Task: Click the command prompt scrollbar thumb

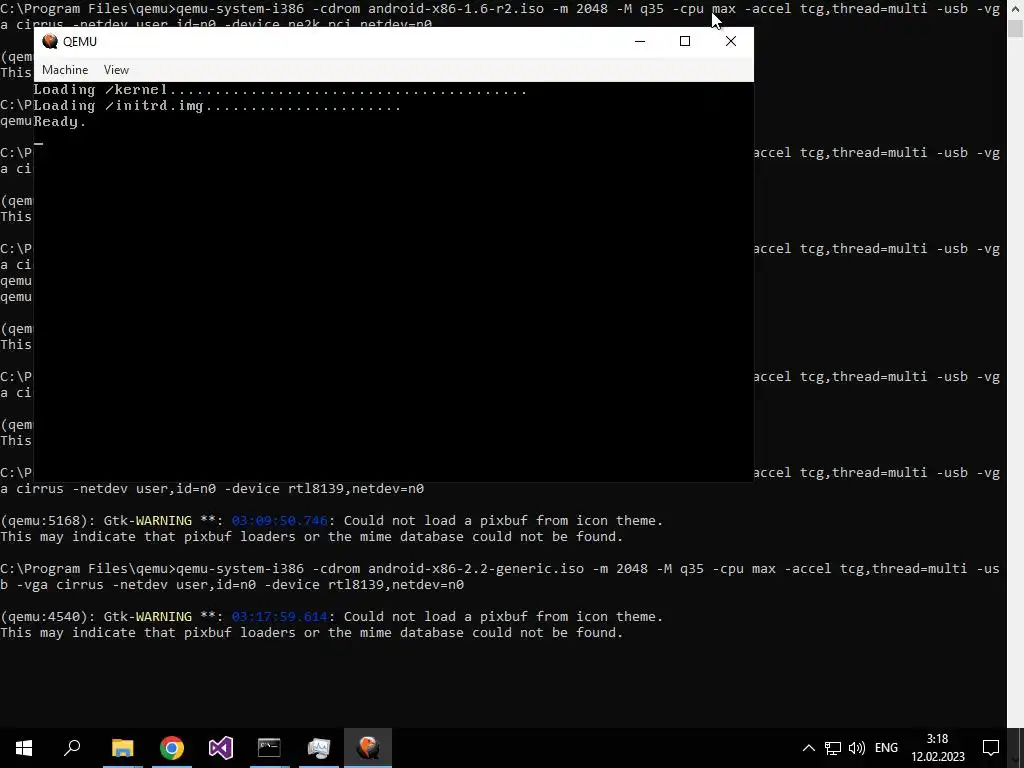Action: (1016, 28)
